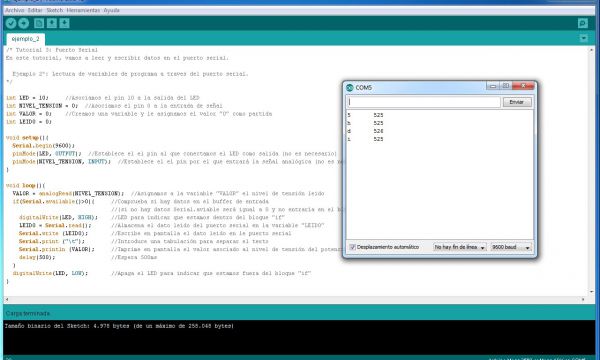Toggle Desplazamiento automático checkbox
Screen dimensions: 600x360
pos(353,247)
